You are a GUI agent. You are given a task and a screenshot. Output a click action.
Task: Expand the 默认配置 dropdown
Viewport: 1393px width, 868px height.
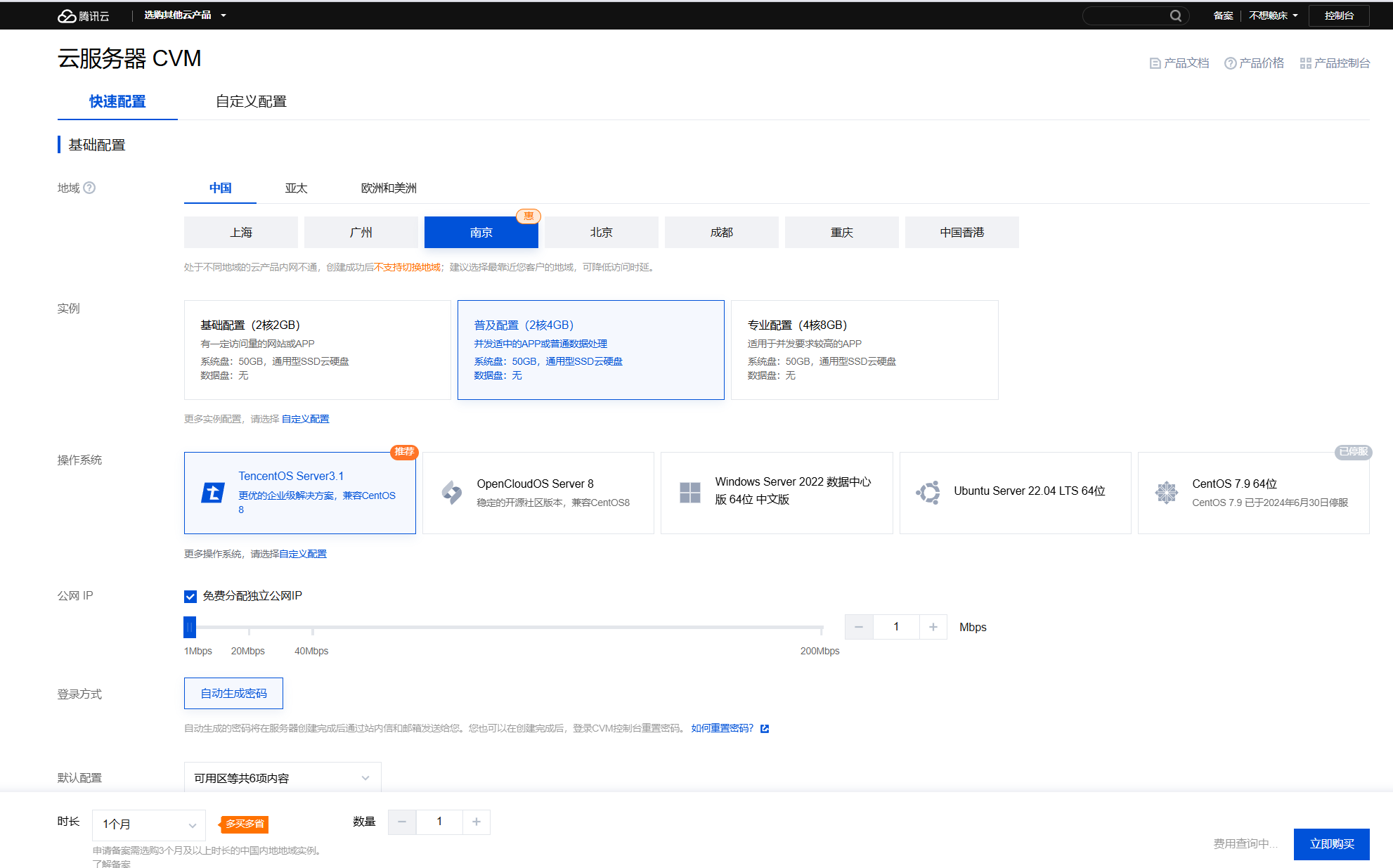282,778
